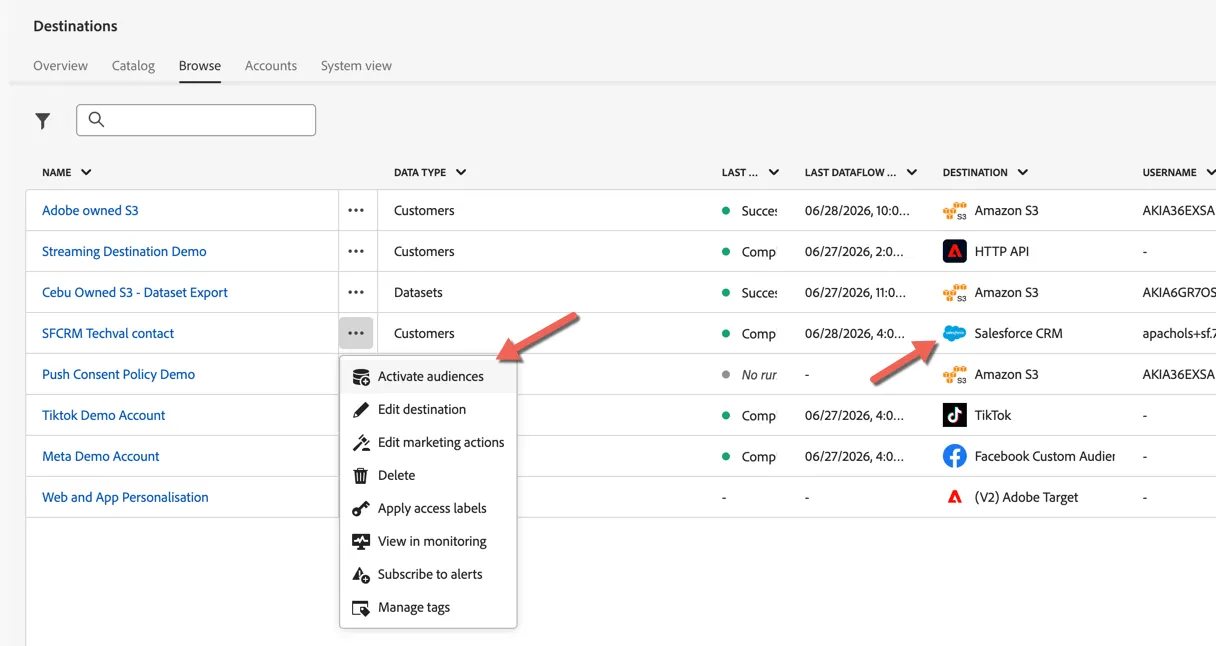Open the Adobe owned S3 destination link
1216x646 pixels.
click(x=90, y=211)
